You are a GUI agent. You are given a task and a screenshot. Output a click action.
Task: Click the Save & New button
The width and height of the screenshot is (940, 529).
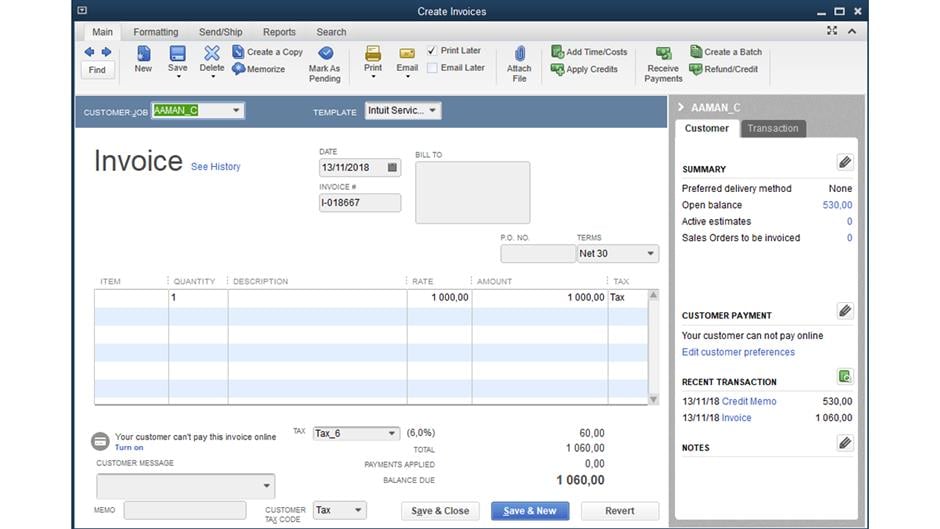(530, 511)
